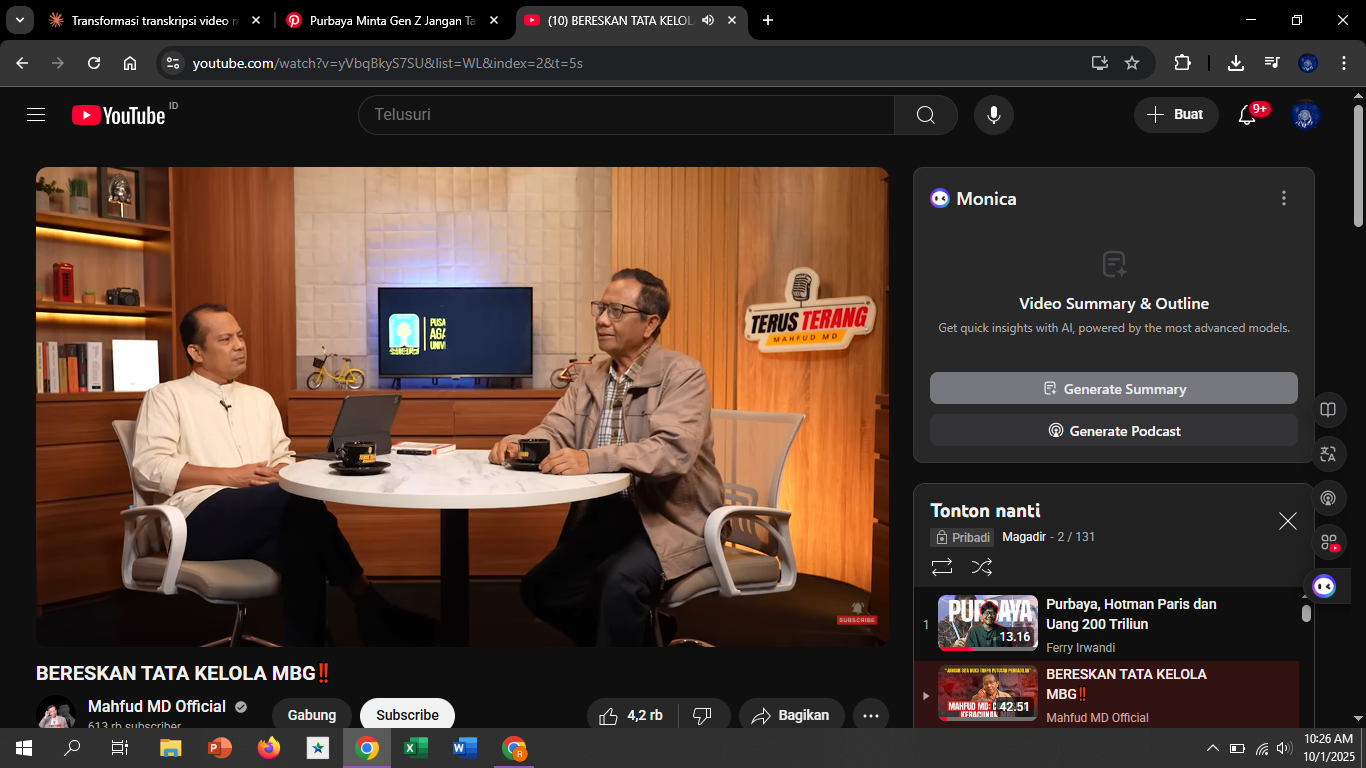Go to YouTube home via logo

point(118,115)
